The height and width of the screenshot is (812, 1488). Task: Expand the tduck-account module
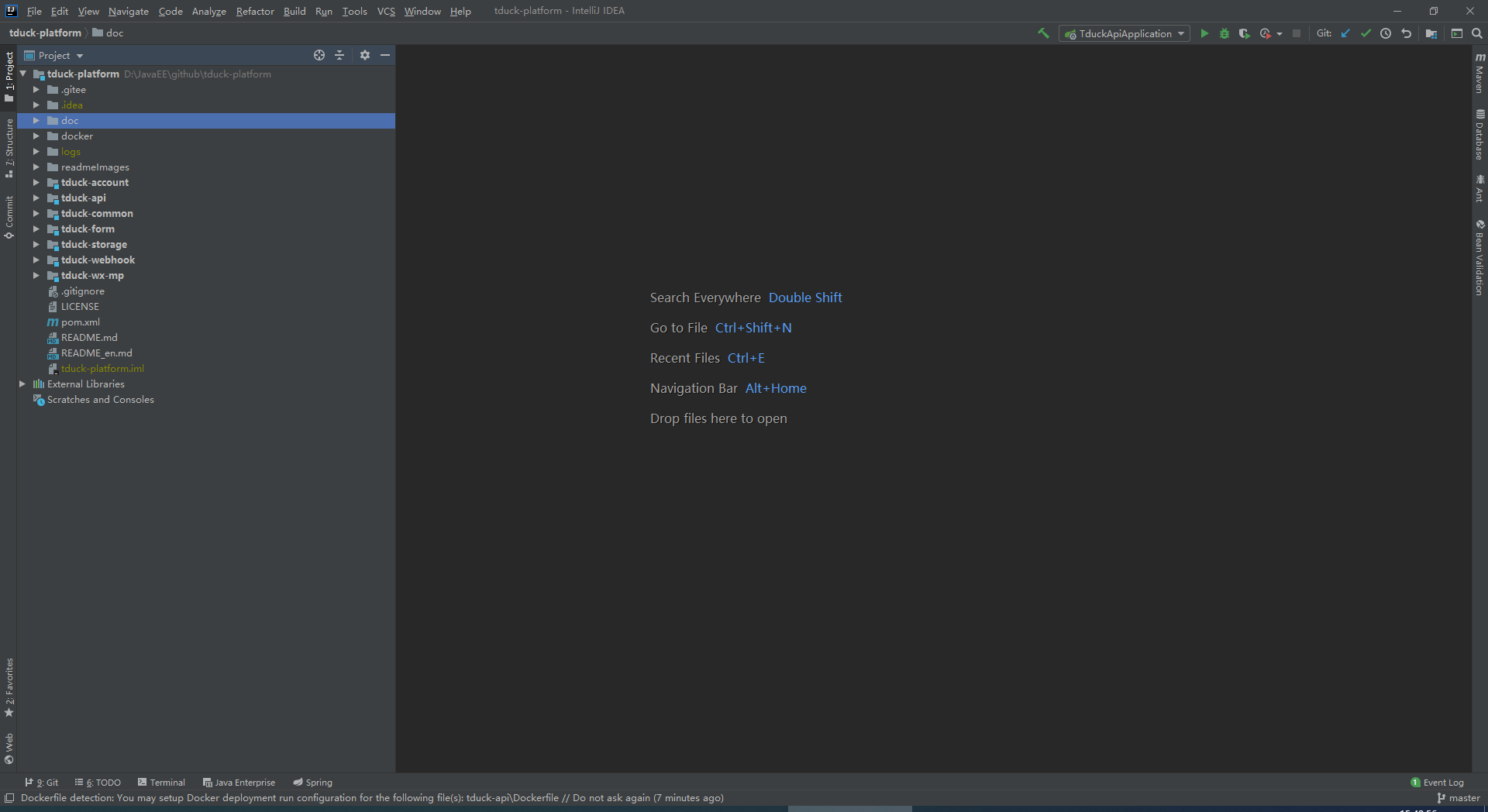pos(36,182)
